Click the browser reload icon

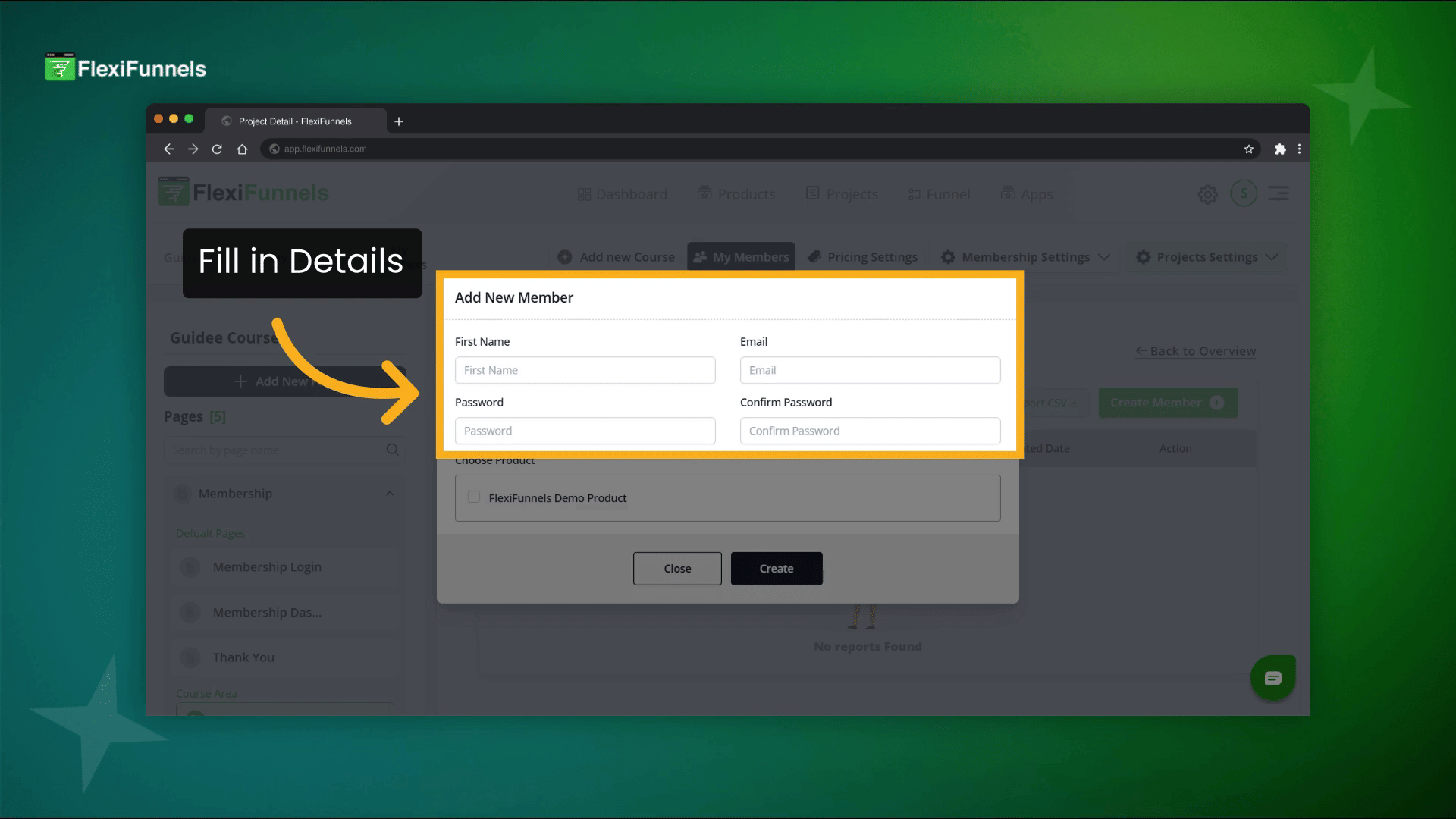point(217,149)
